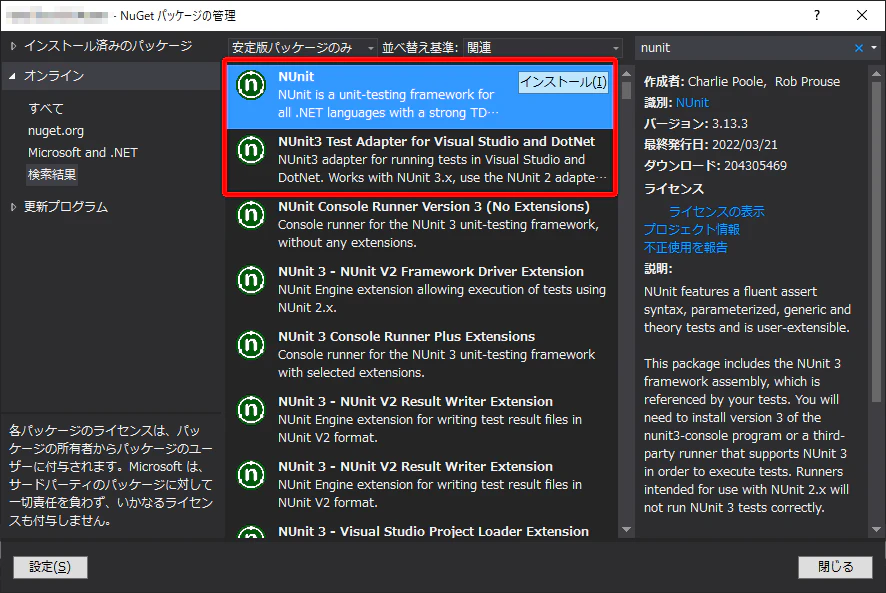Open プロジェクト情報 link
886x593 pixels.
(x=692, y=230)
